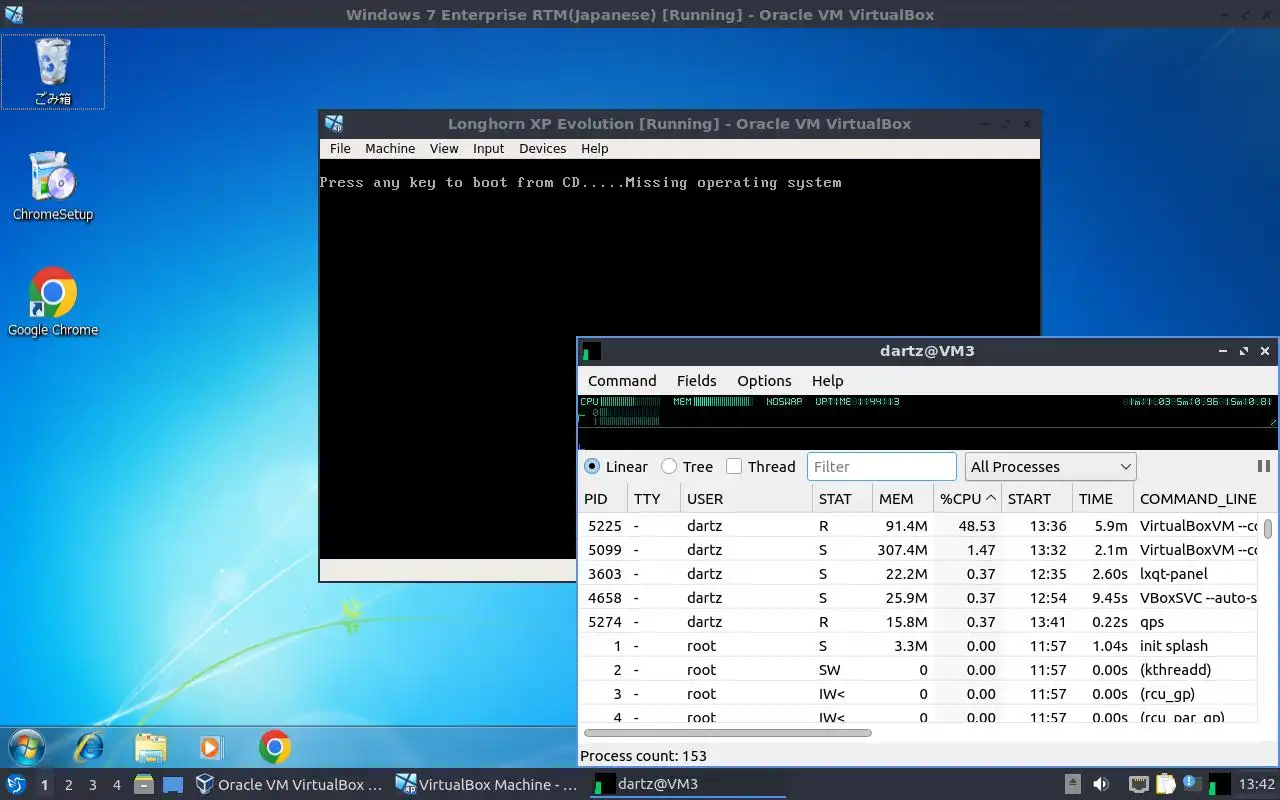Open Help menu in Longhorn XP window
Viewport: 1280px width, 800px height.
tap(594, 148)
